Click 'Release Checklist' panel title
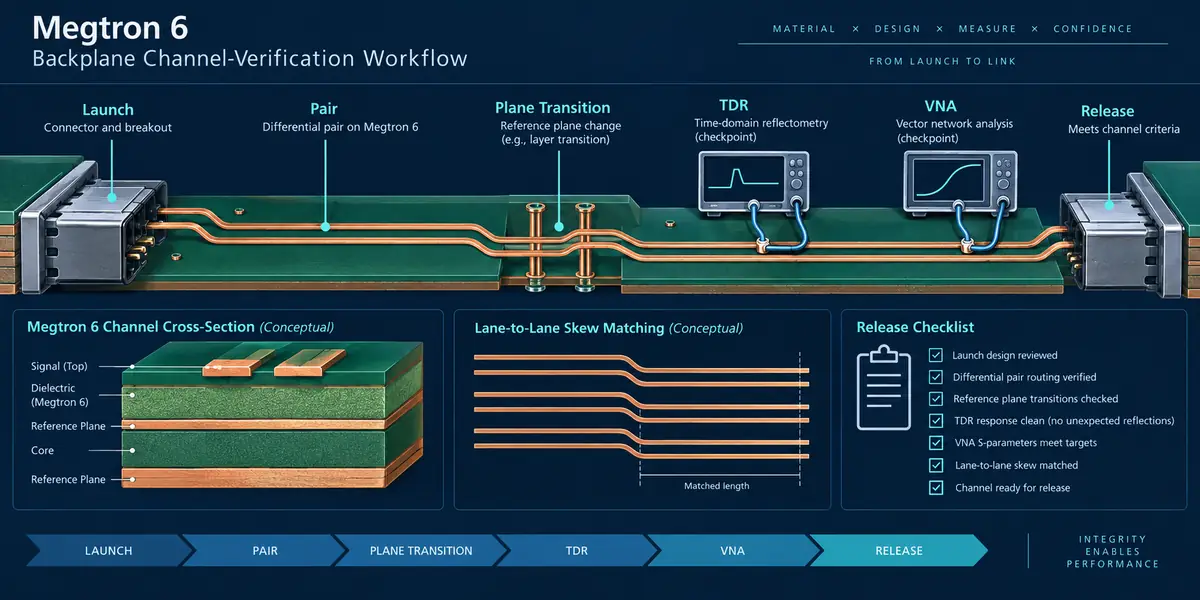 click(x=915, y=327)
